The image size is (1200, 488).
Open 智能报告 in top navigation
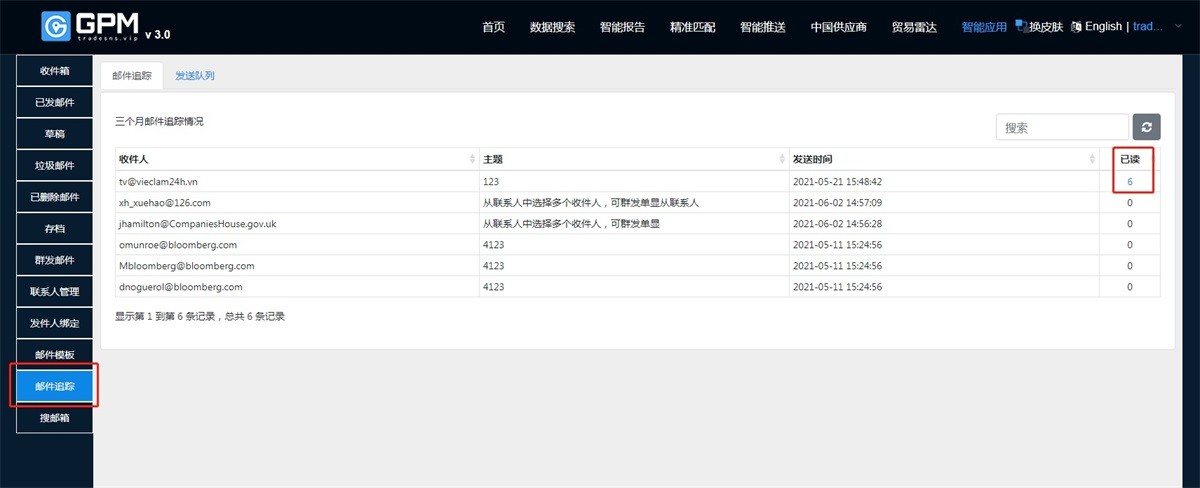pyautogui.click(x=622, y=27)
